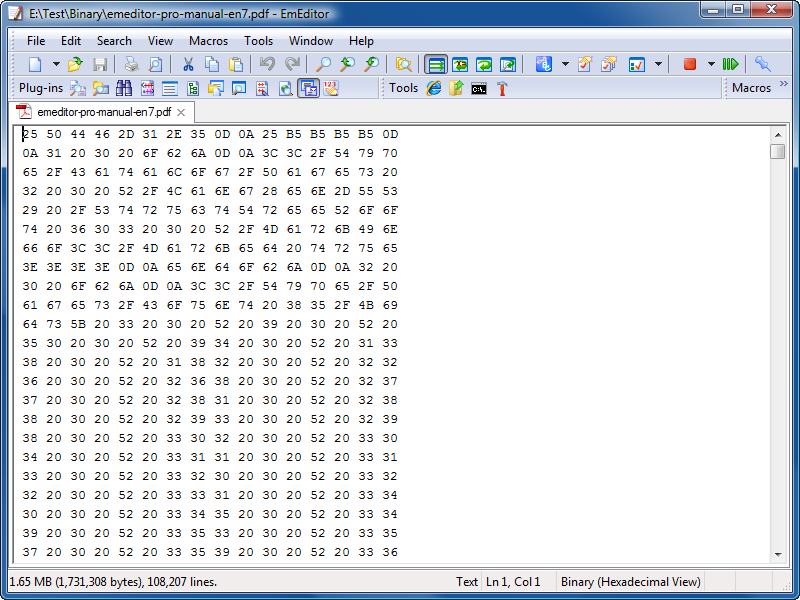
Task: Click the open documents plug-in icon
Action: coord(216,88)
